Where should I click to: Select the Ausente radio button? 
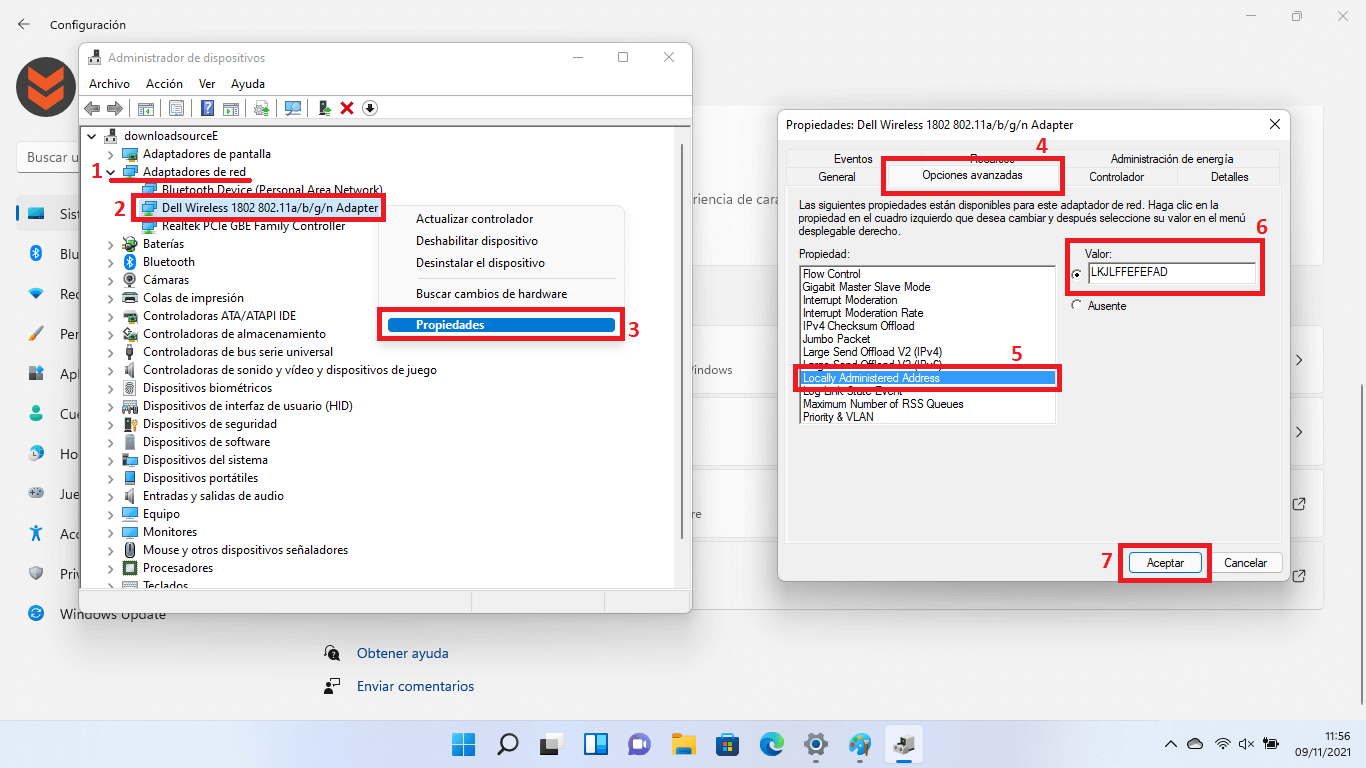coord(1076,305)
